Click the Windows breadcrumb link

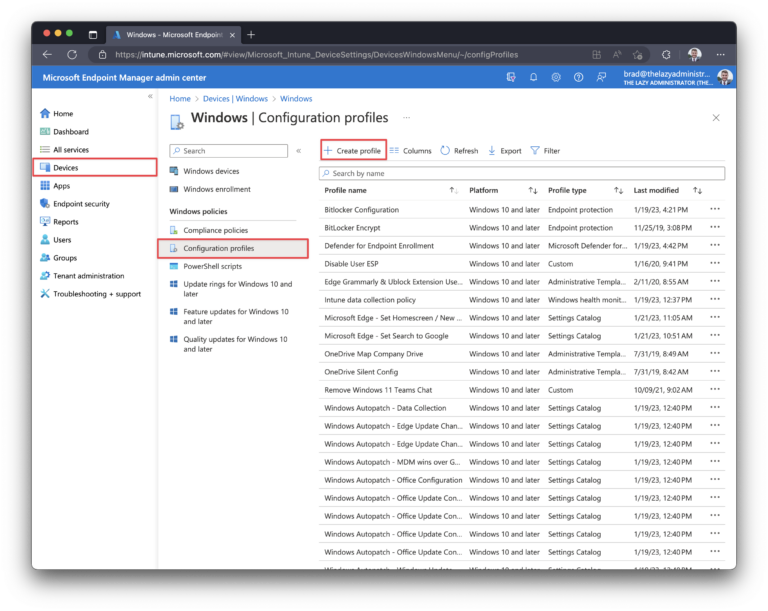click(x=296, y=98)
